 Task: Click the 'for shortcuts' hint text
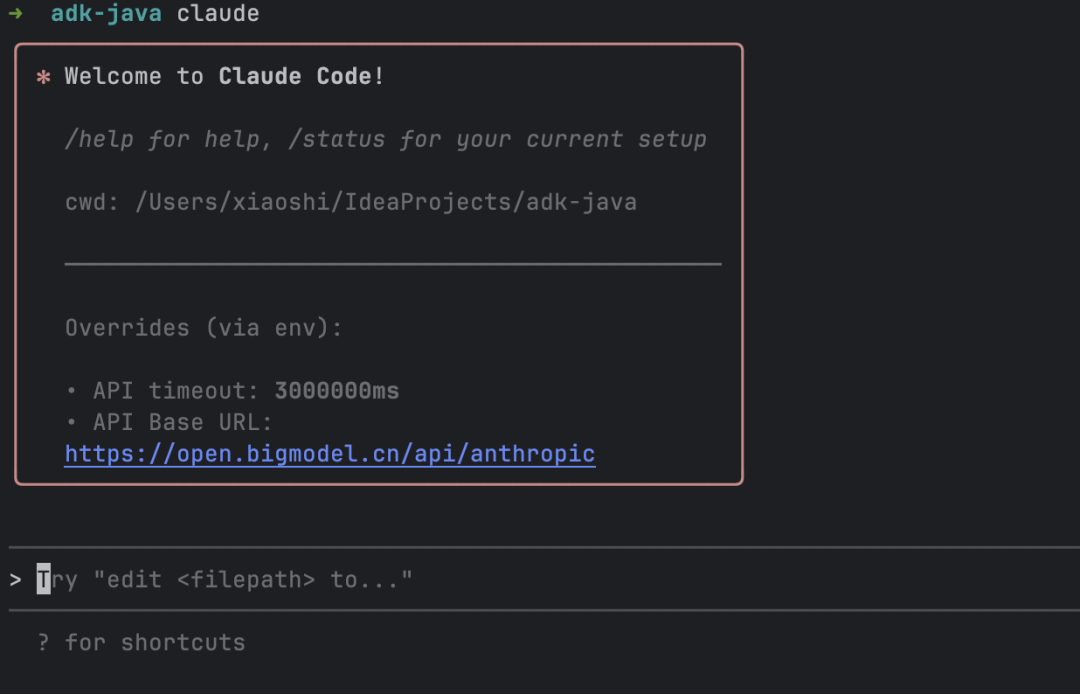click(x=155, y=642)
